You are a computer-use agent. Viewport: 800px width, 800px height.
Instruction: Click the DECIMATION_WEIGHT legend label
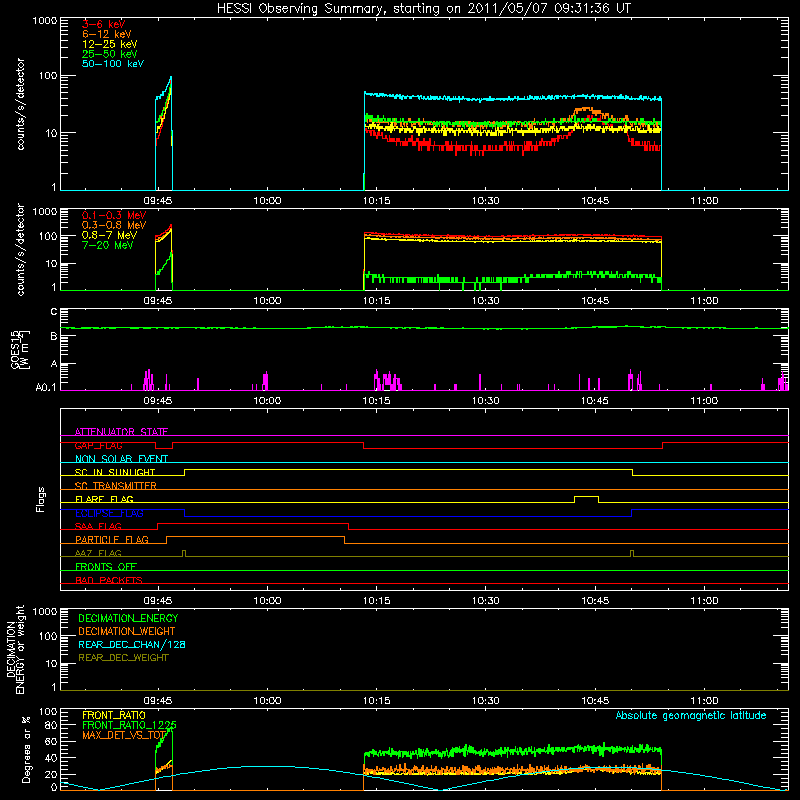127,632
